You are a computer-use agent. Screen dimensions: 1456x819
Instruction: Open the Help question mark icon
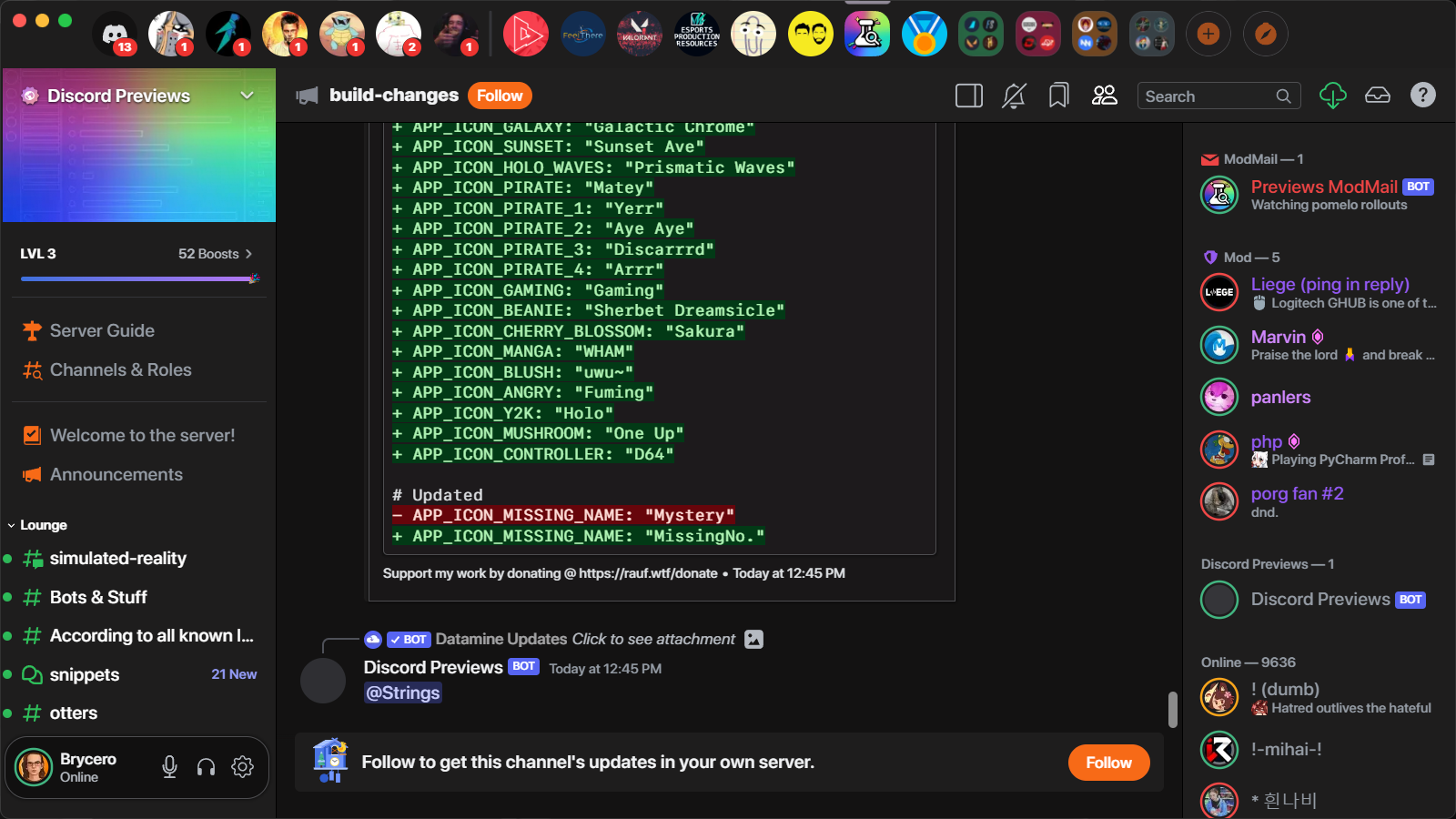click(1423, 95)
